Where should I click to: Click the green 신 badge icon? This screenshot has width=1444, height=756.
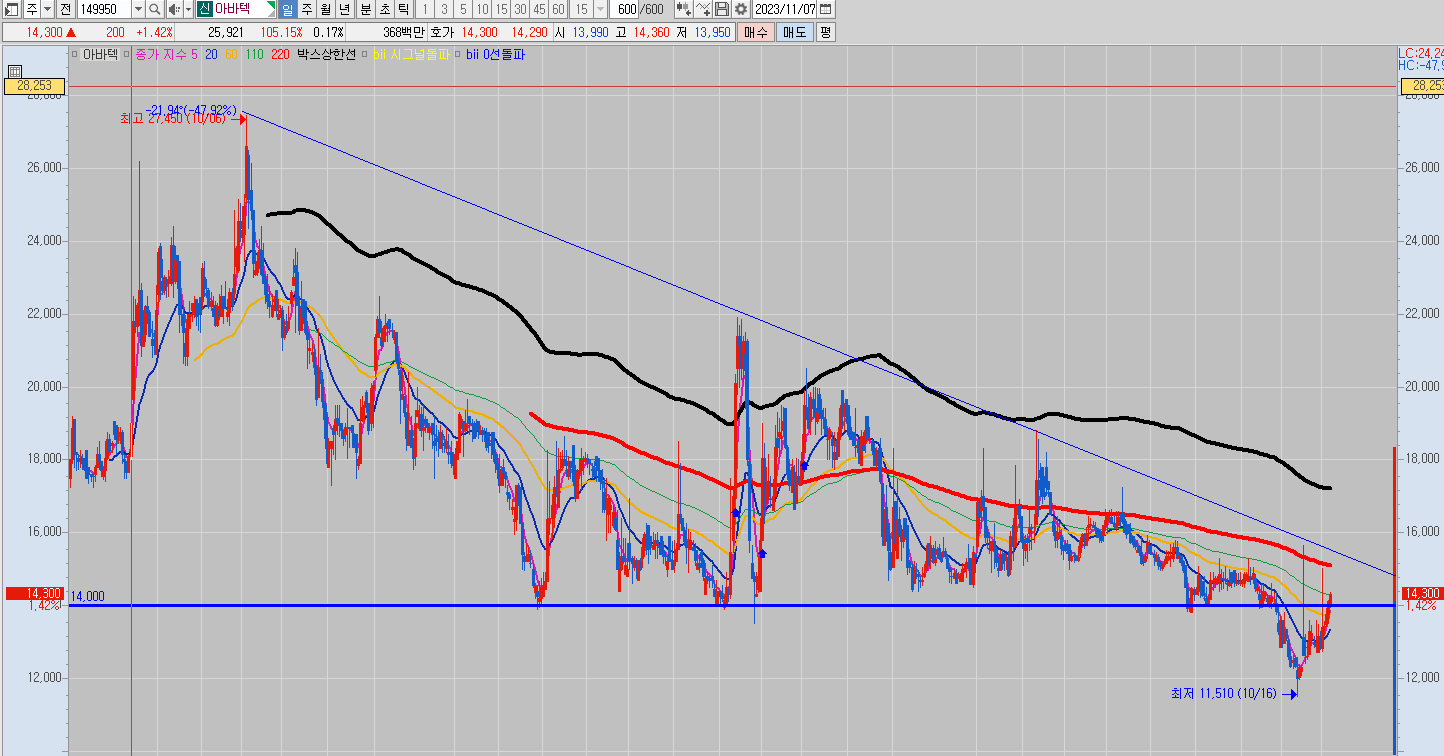(204, 9)
